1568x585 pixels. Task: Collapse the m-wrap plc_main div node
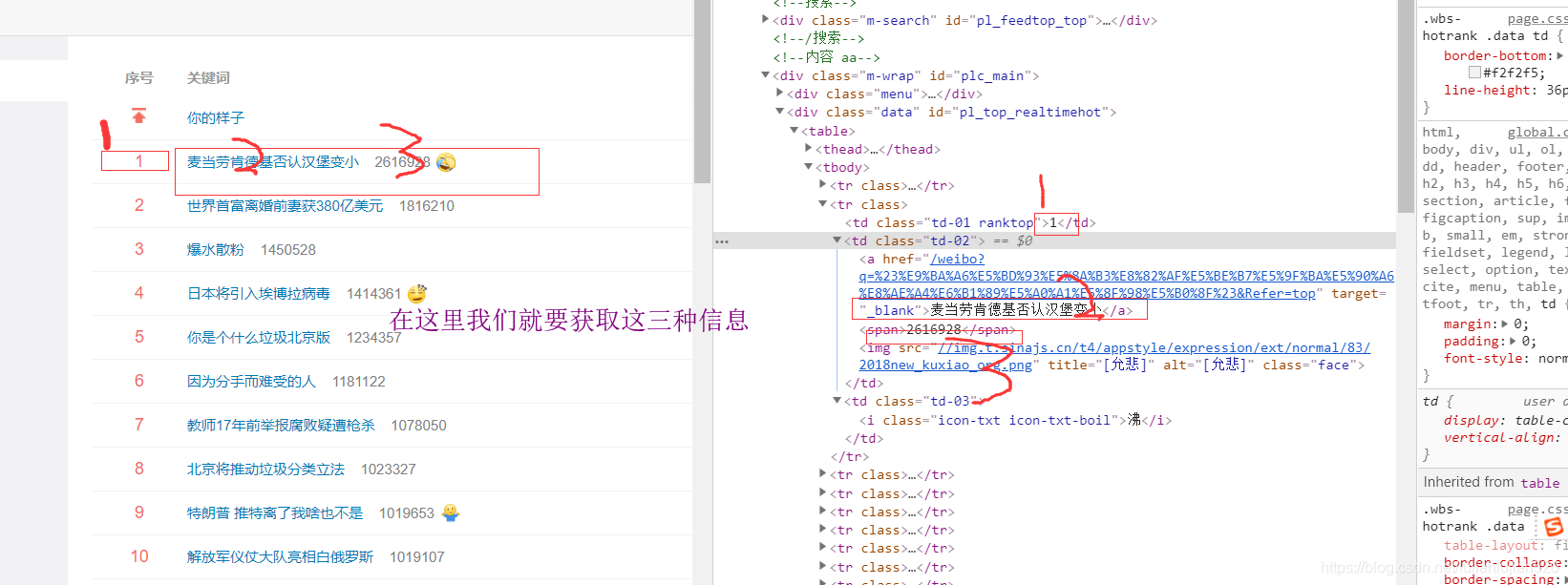click(766, 74)
